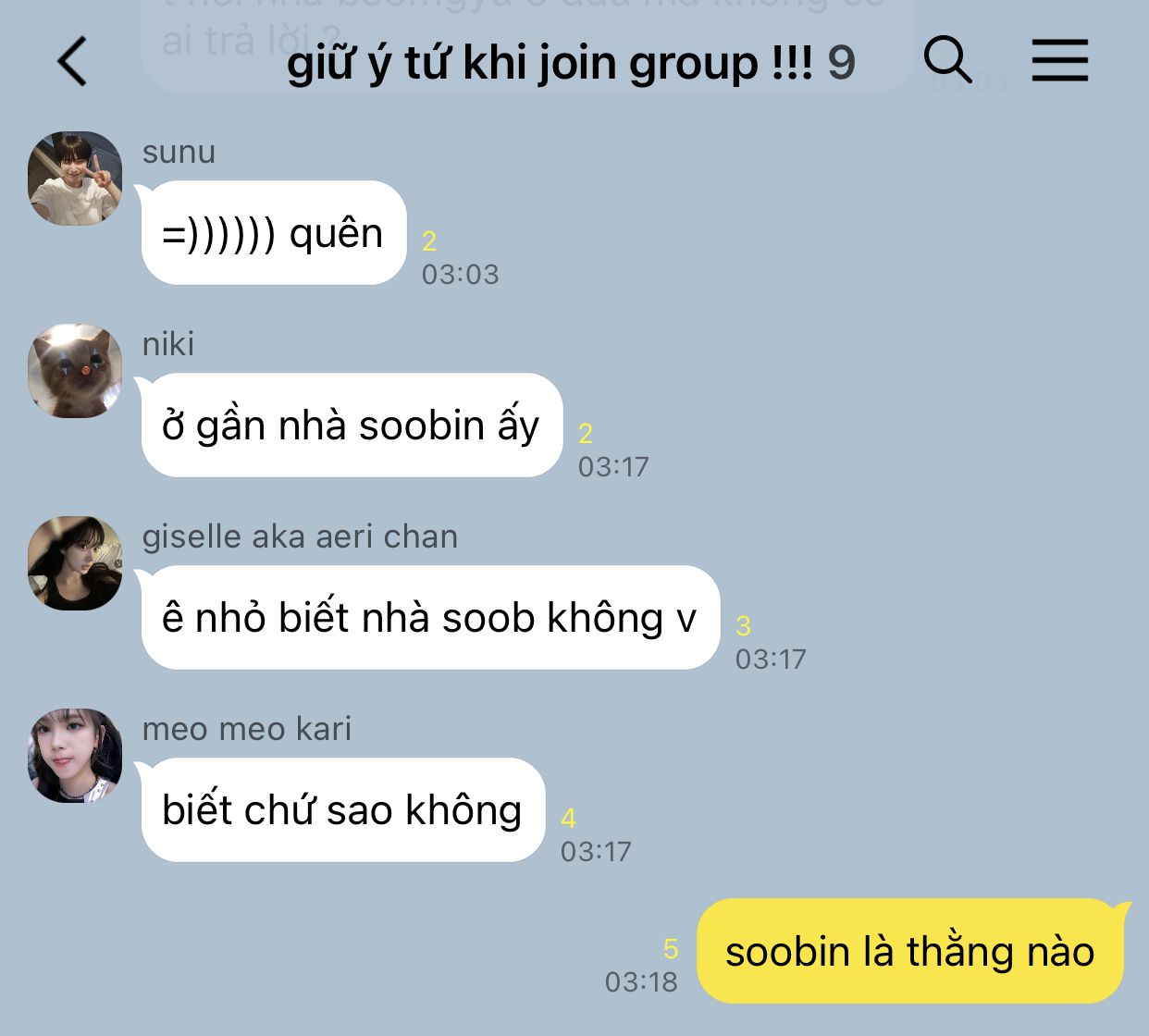Tap unread count 3 beside giselle's message
1149x1036 pixels.
(743, 626)
